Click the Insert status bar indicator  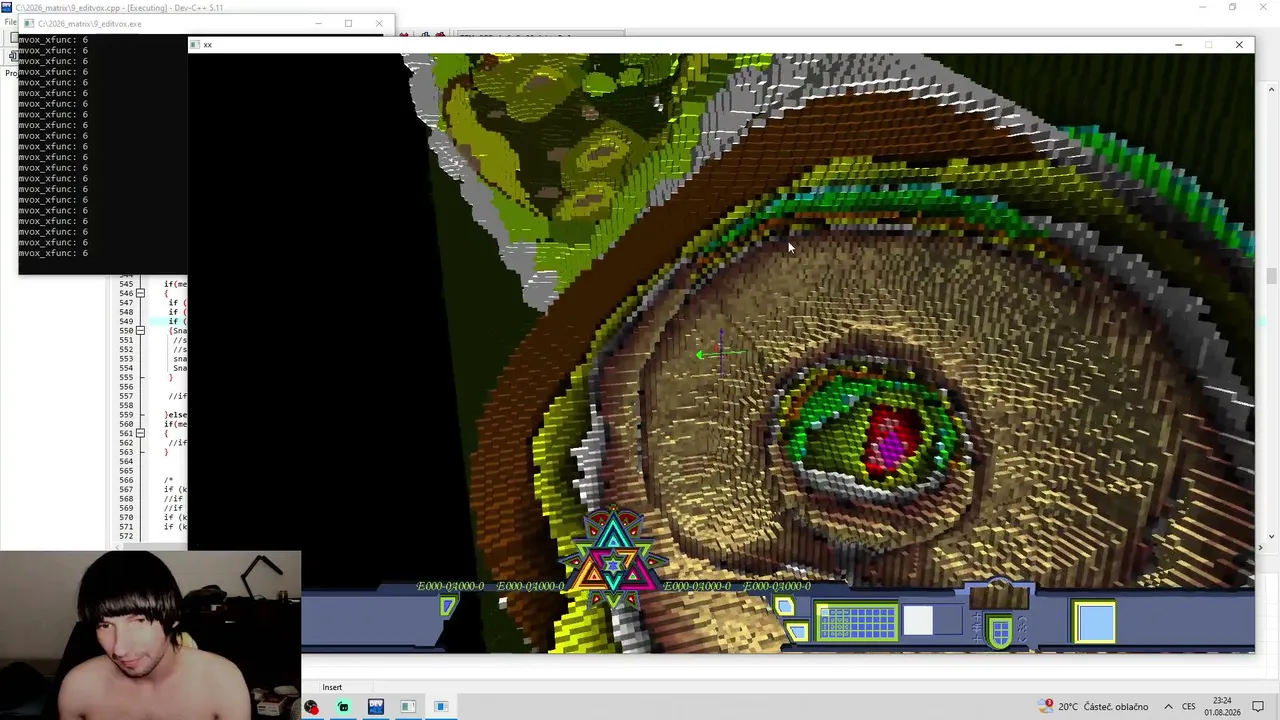332,687
